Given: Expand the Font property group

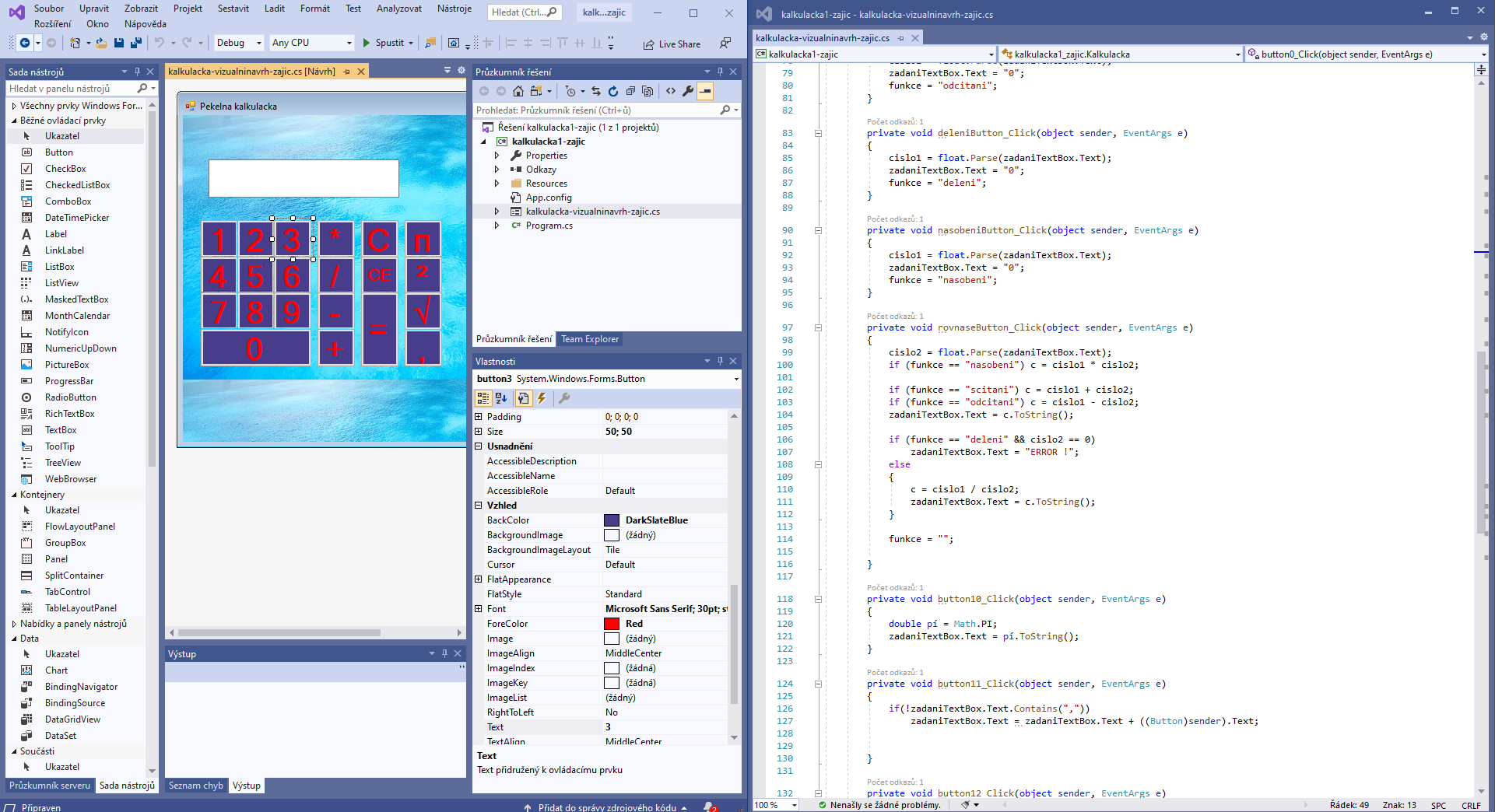Looking at the screenshot, I should (x=479, y=609).
